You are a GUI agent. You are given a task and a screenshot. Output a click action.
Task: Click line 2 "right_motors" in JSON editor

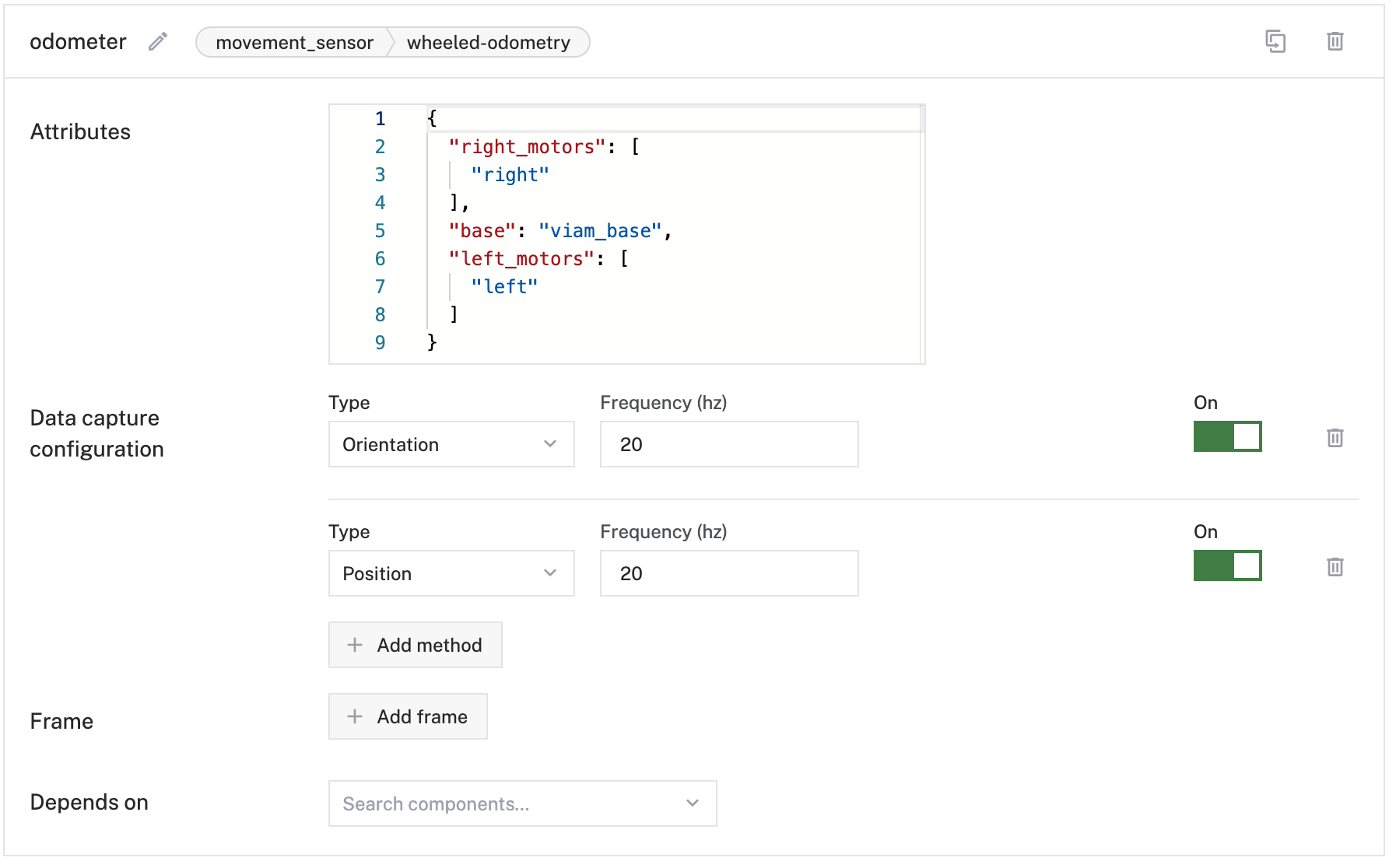(x=527, y=147)
